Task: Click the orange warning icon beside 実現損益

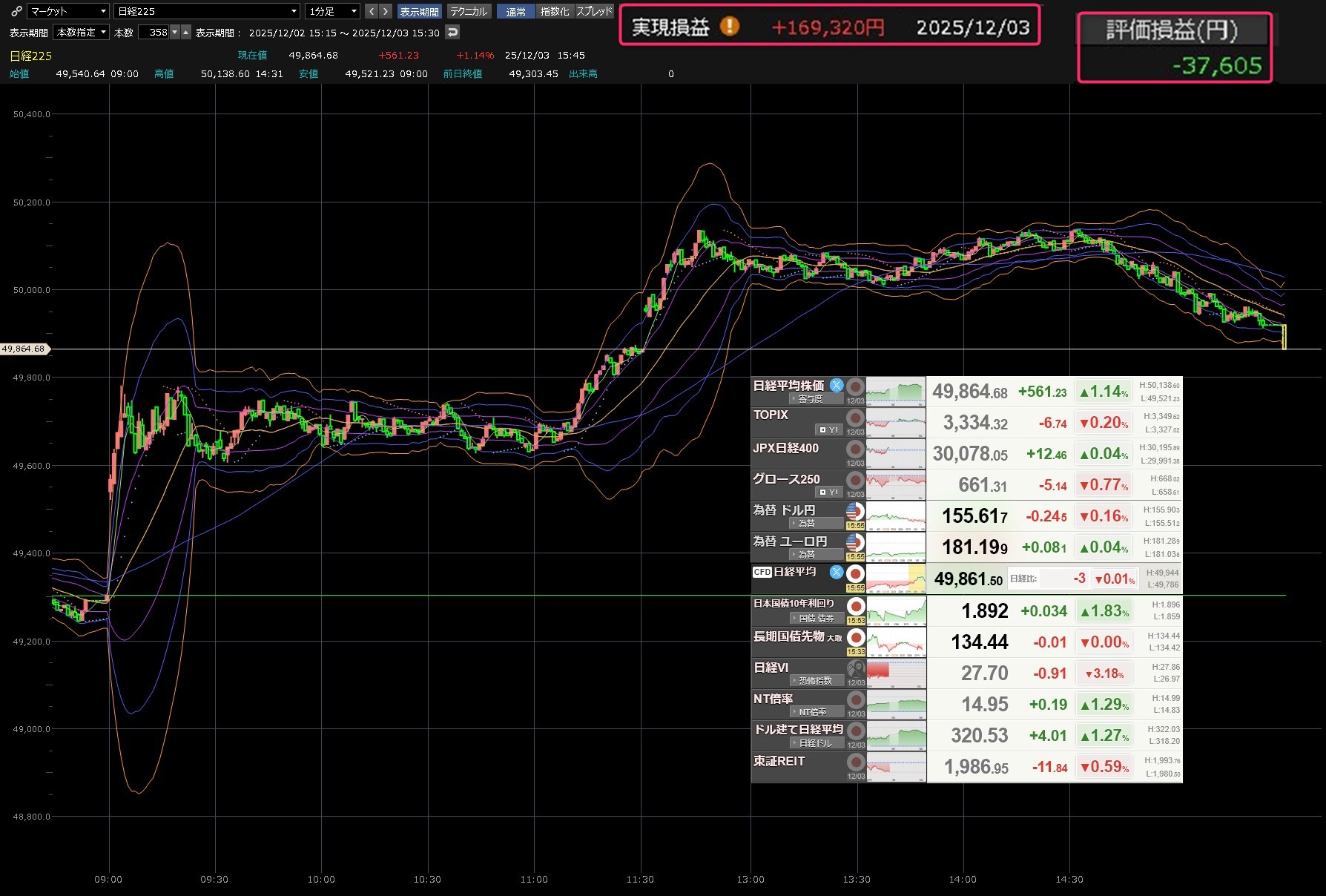Action: pos(730,27)
